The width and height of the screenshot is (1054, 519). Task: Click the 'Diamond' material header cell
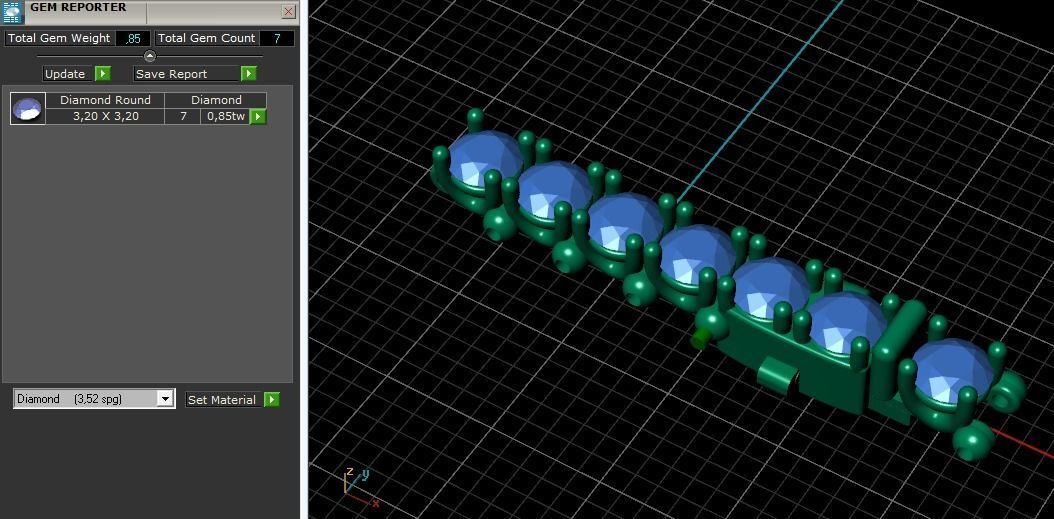click(x=216, y=100)
